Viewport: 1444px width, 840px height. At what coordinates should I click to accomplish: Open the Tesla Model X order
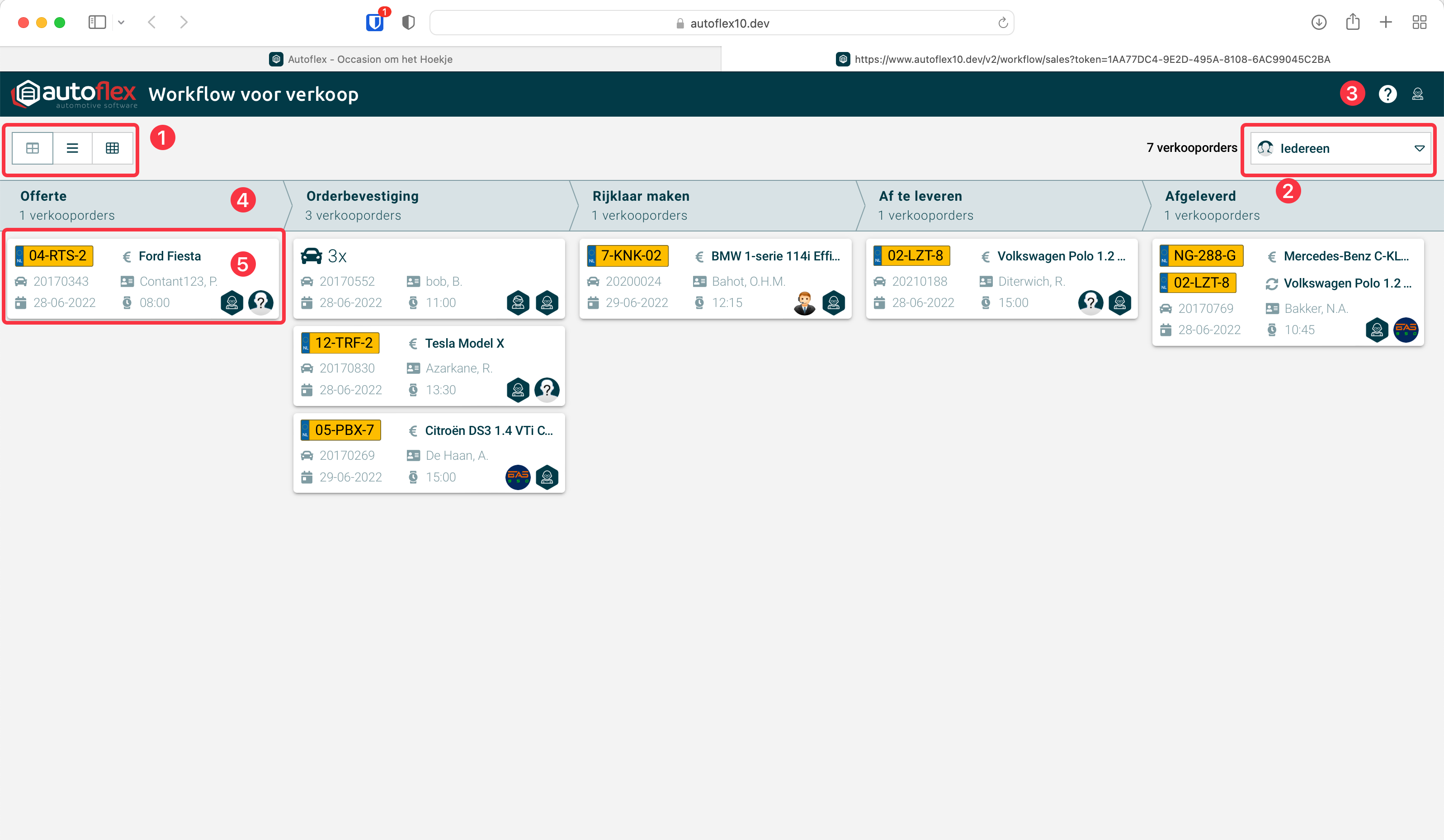(x=464, y=343)
